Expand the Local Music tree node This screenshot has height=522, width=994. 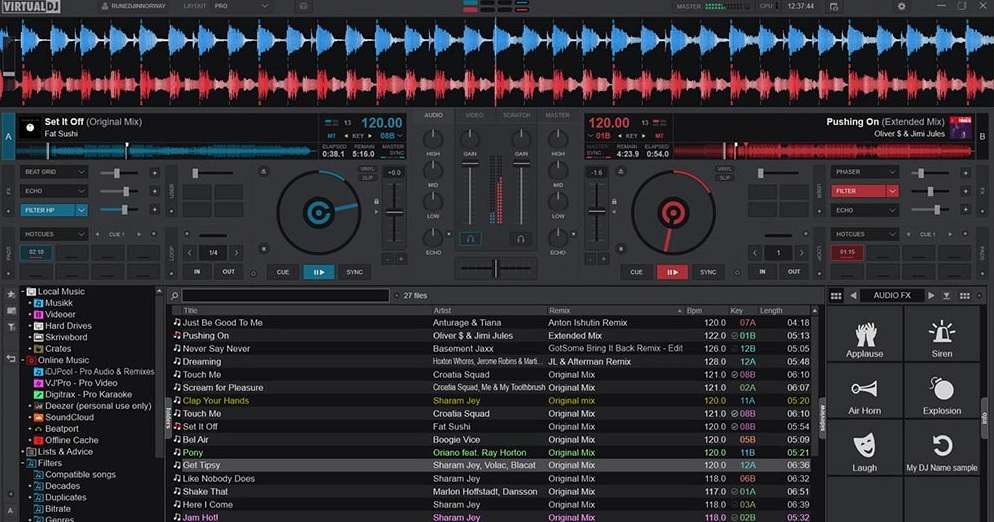23,292
